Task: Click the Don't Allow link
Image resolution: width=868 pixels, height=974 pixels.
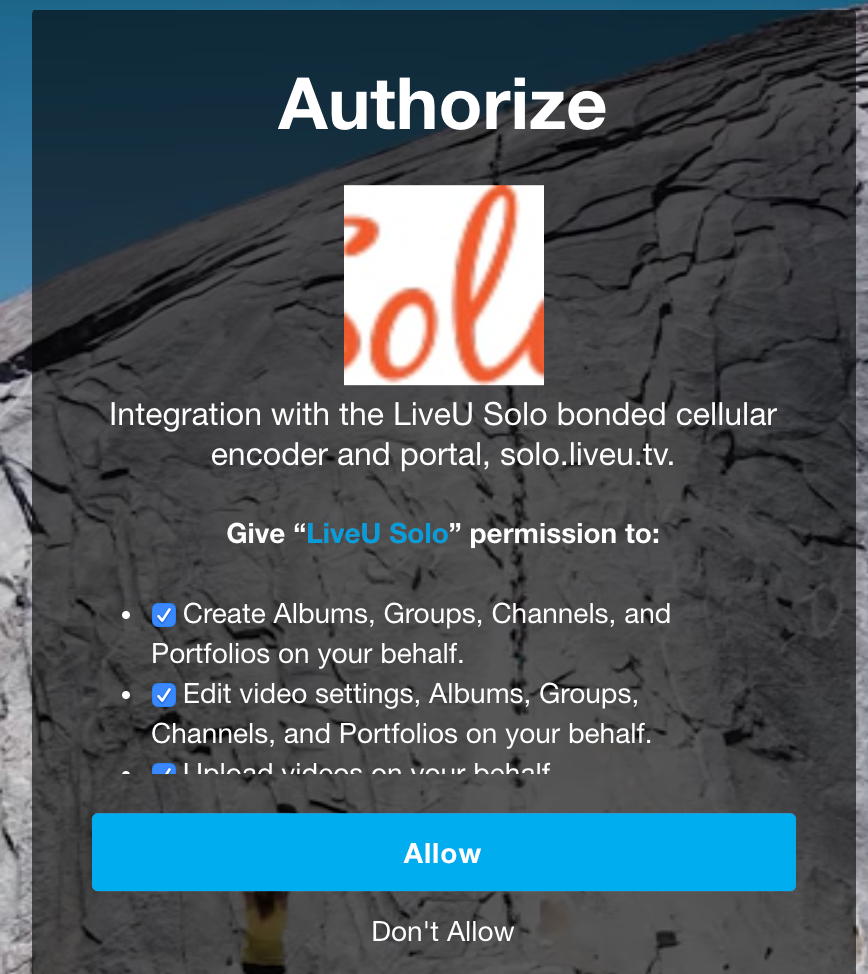Action: [x=443, y=932]
